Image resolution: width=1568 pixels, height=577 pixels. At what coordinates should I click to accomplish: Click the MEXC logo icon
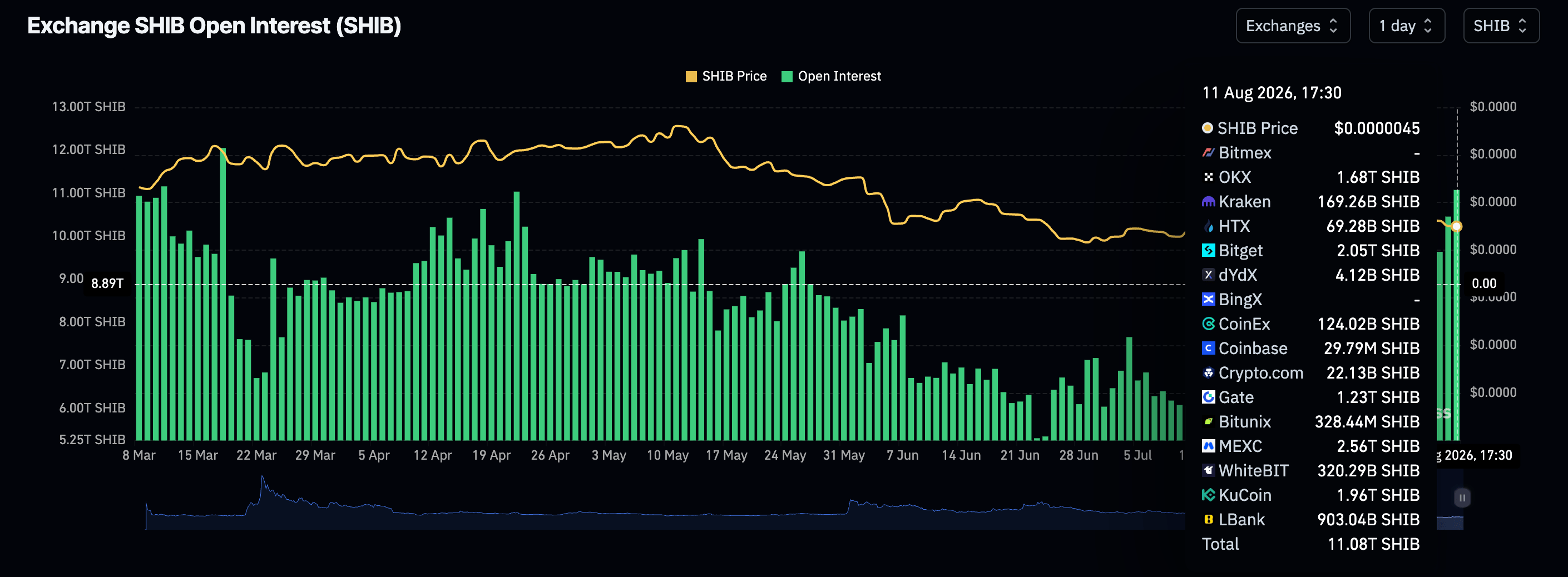pos(1208,446)
